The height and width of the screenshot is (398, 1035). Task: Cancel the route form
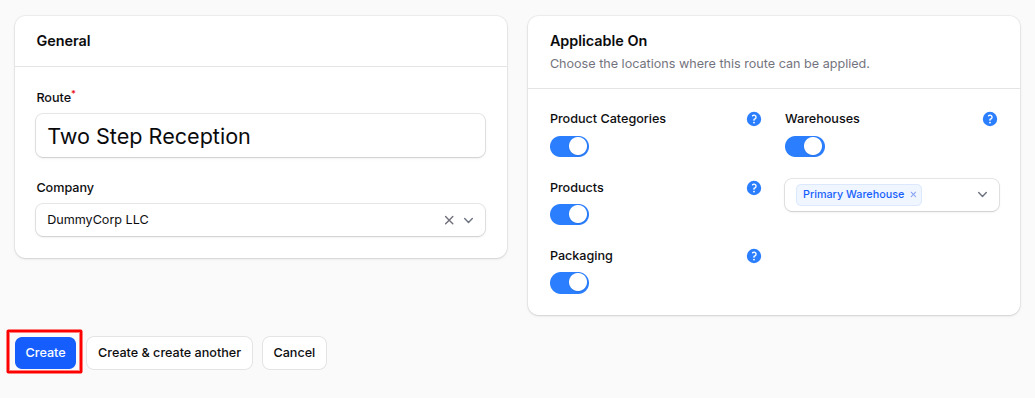pyautogui.click(x=294, y=353)
